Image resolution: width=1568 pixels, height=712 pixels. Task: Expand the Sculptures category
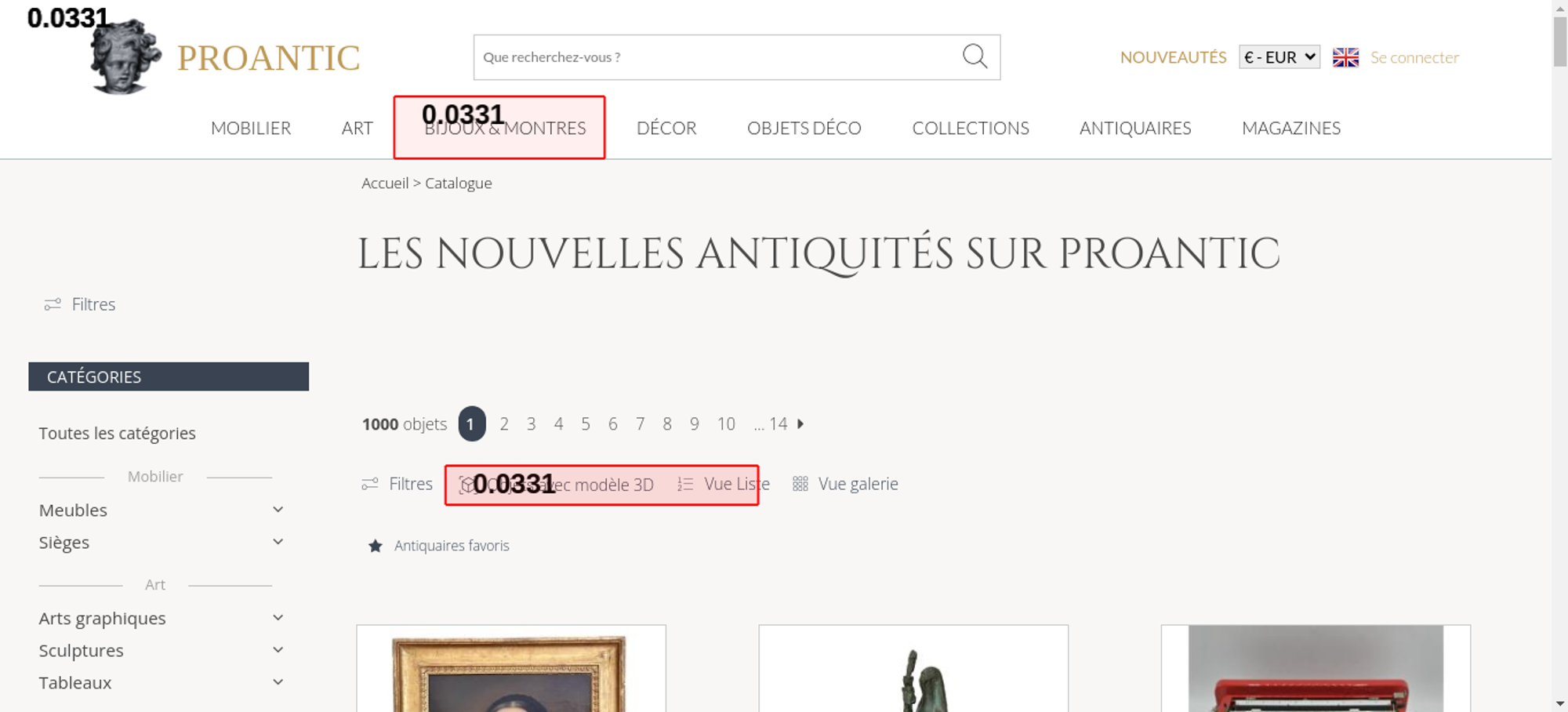click(x=278, y=650)
